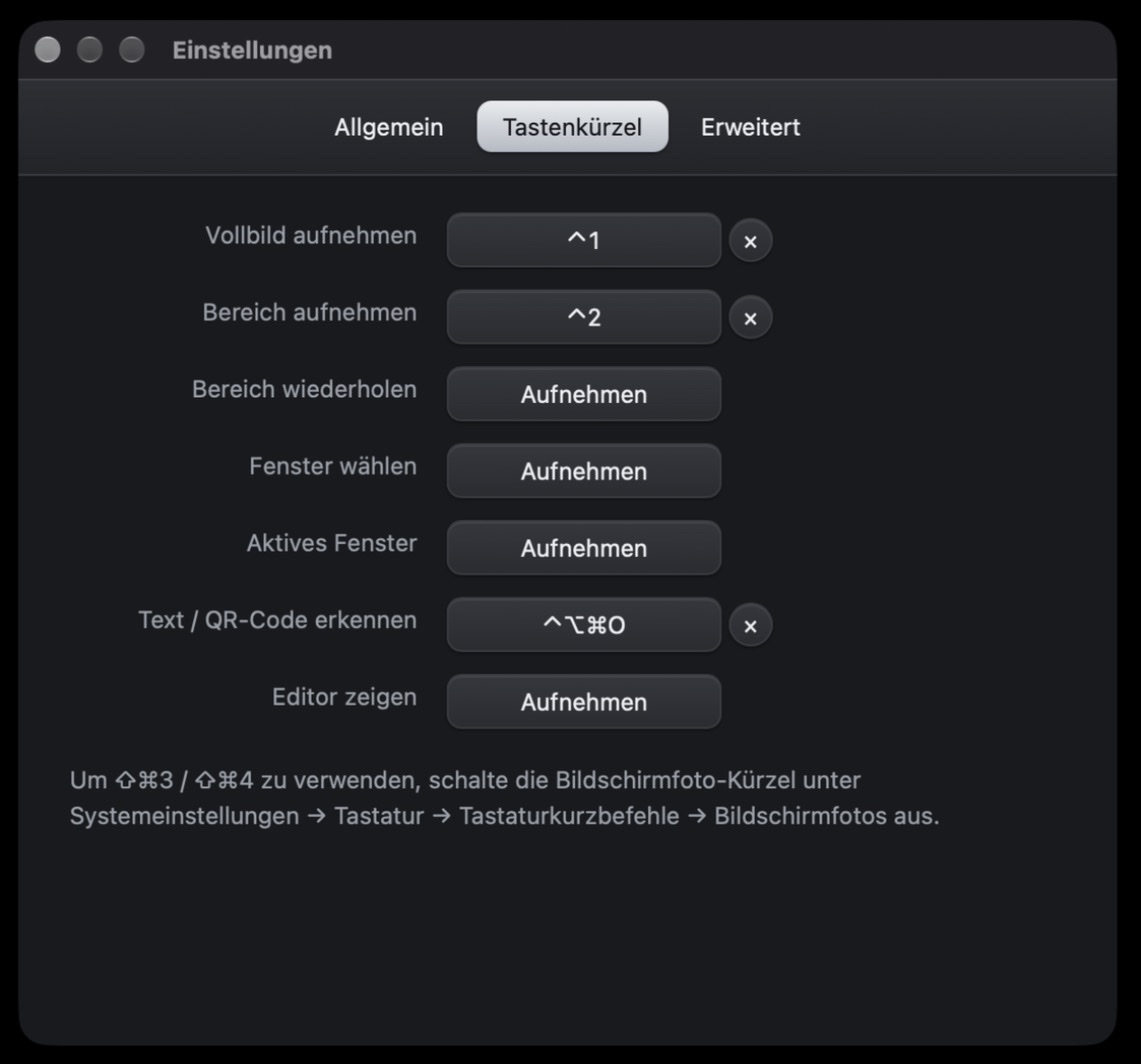
Task: Click the Bildschirmfoto-Kürzel hint text
Action: click(x=505, y=798)
